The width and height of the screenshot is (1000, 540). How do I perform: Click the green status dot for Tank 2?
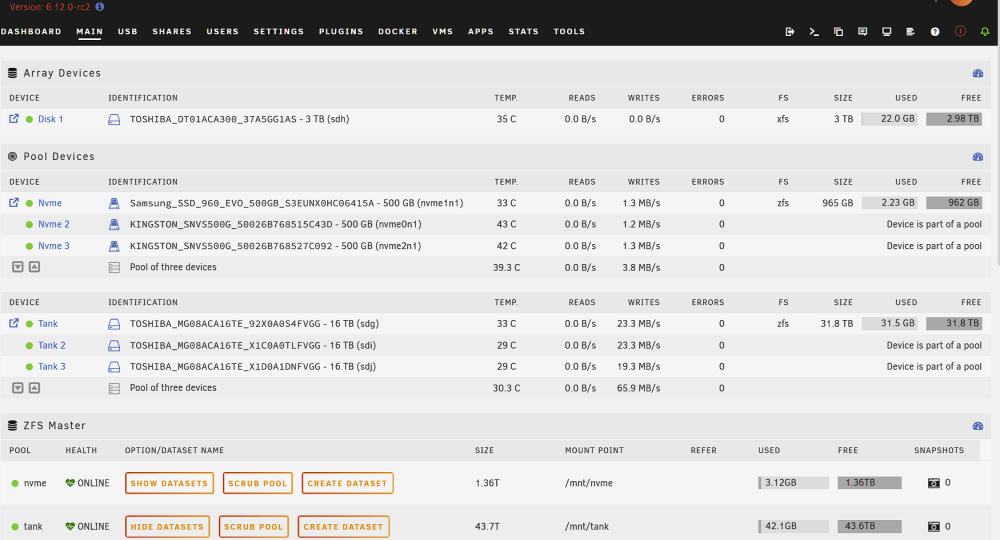[29, 346]
